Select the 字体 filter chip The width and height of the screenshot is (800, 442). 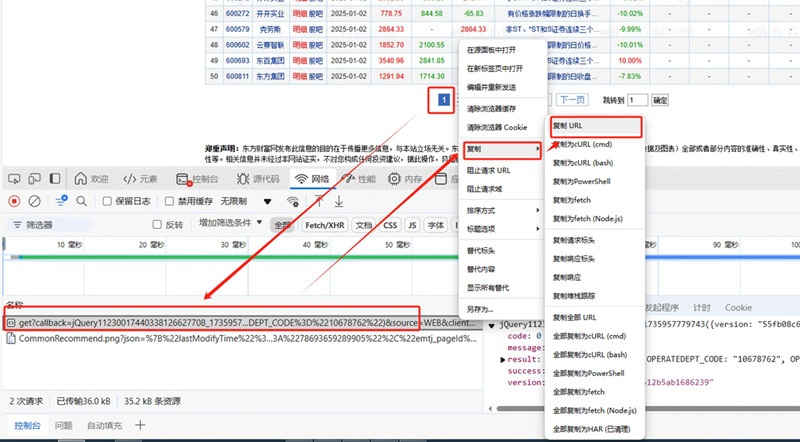435,225
